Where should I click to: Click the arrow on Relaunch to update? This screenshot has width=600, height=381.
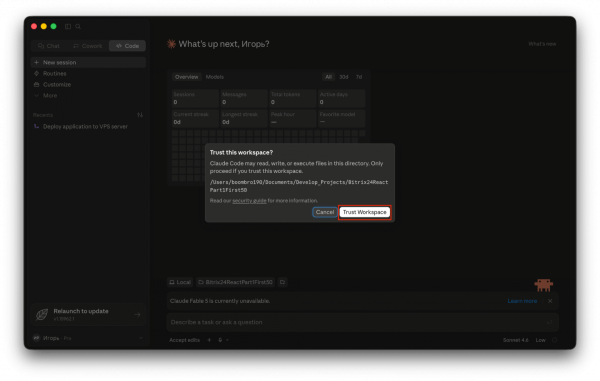click(x=137, y=315)
